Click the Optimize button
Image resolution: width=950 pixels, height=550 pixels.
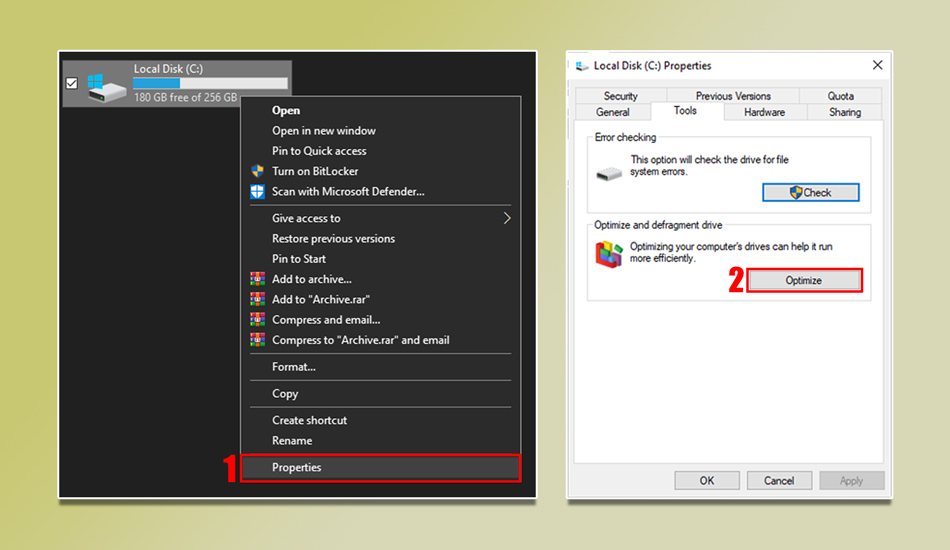pos(803,280)
